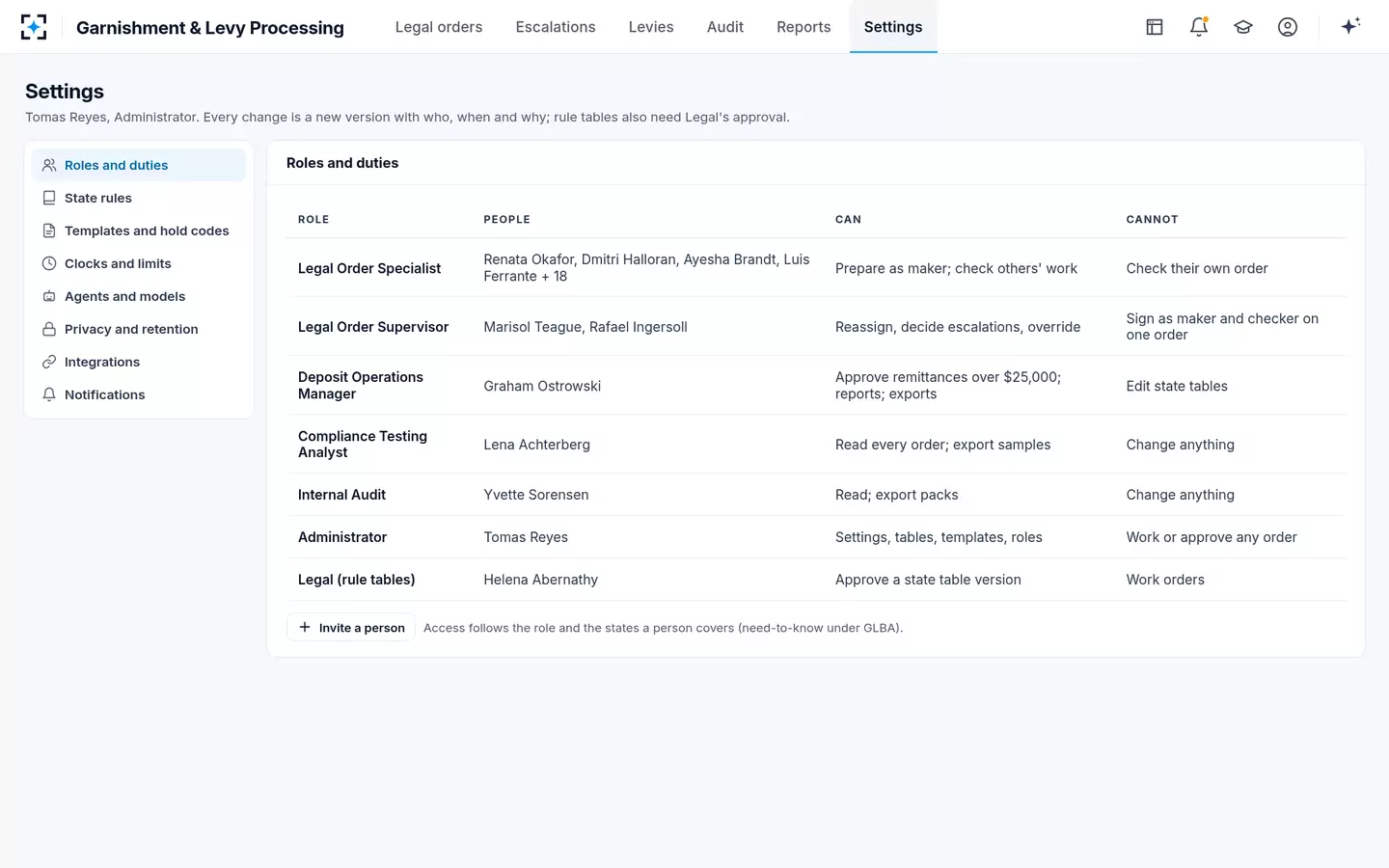Viewport: 1389px width, 868px height.
Task: Open the user account profile icon
Action: click(x=1288, y=27)
